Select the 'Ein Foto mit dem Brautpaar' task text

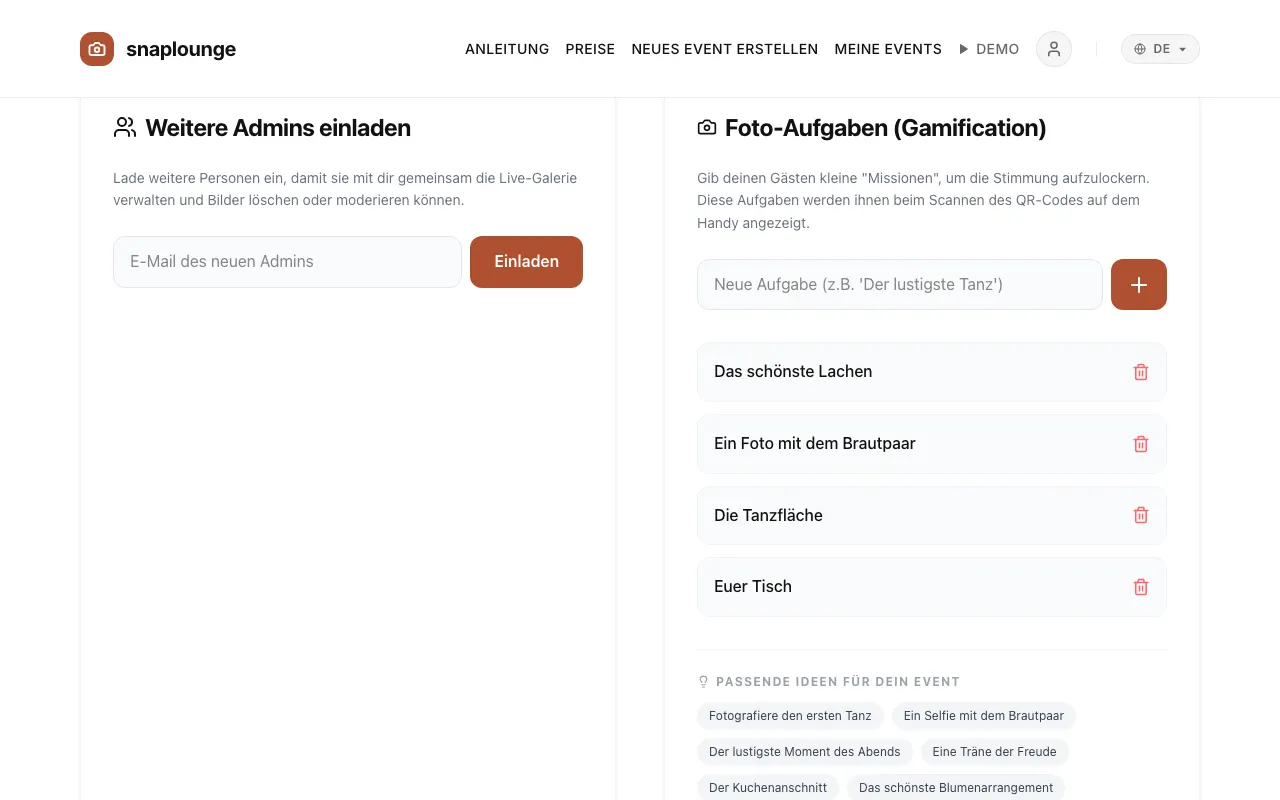pos(815,443)
